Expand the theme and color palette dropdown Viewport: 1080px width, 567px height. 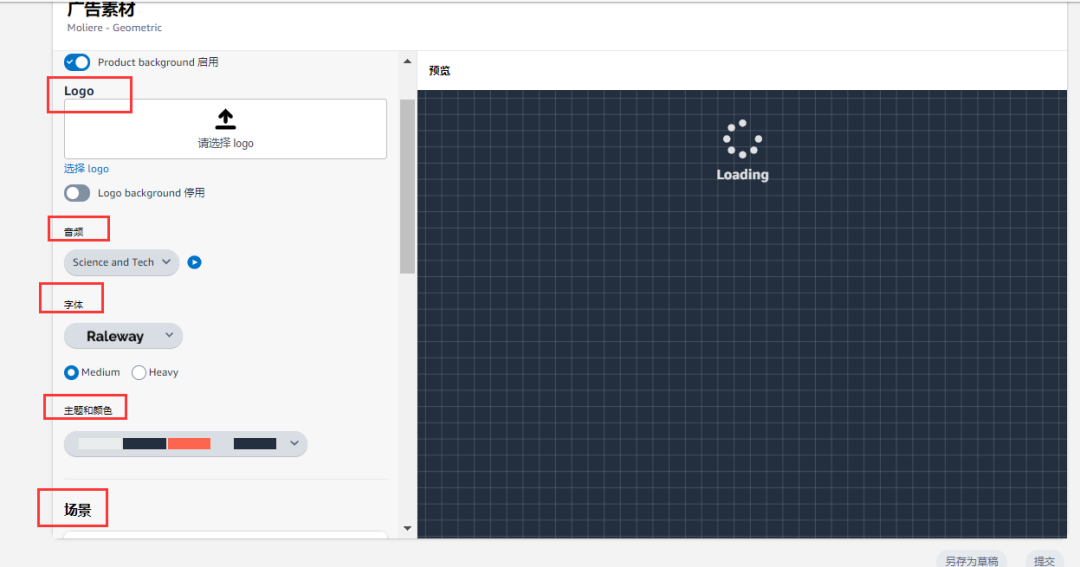(x=185, y=444)
